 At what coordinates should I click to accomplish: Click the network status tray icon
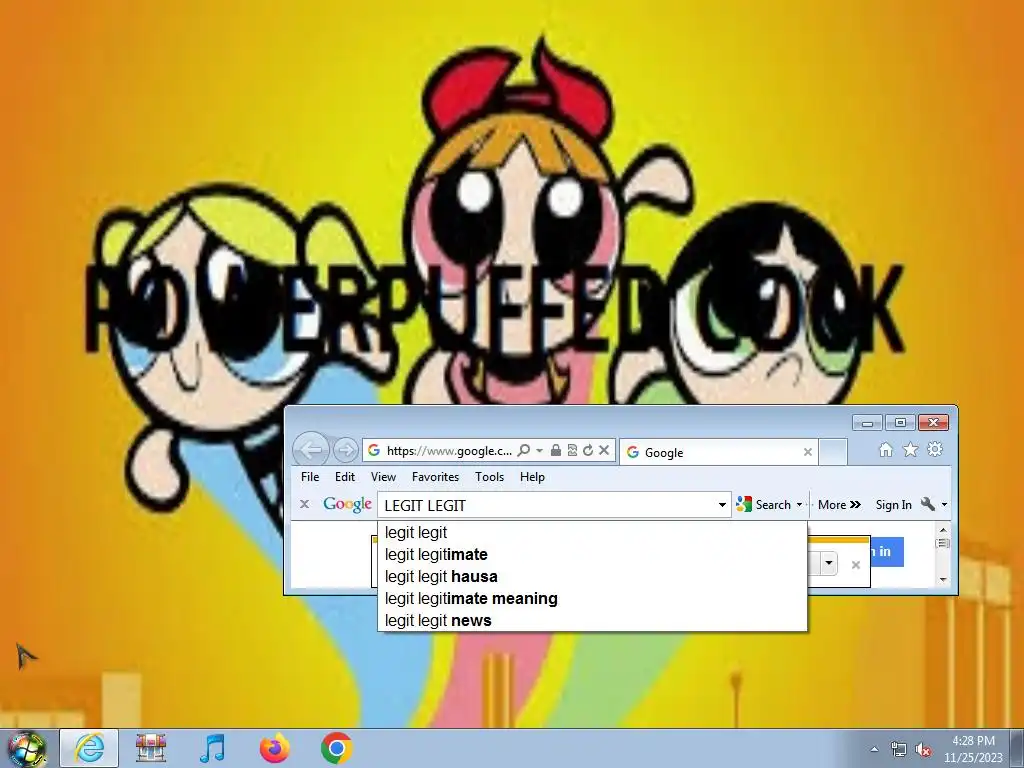click(899, 749)
